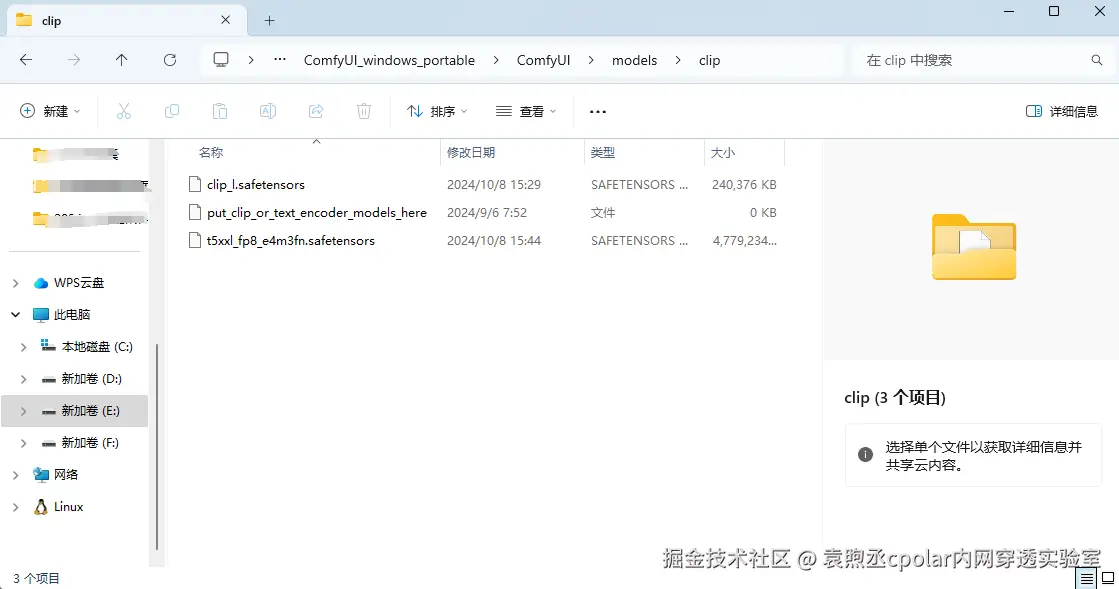Click the t5xxl_fp8_e4m3fn.safetensors file icon
Image resolution: width=1119 pixels, height=589 pixels.
click(195, 241)
